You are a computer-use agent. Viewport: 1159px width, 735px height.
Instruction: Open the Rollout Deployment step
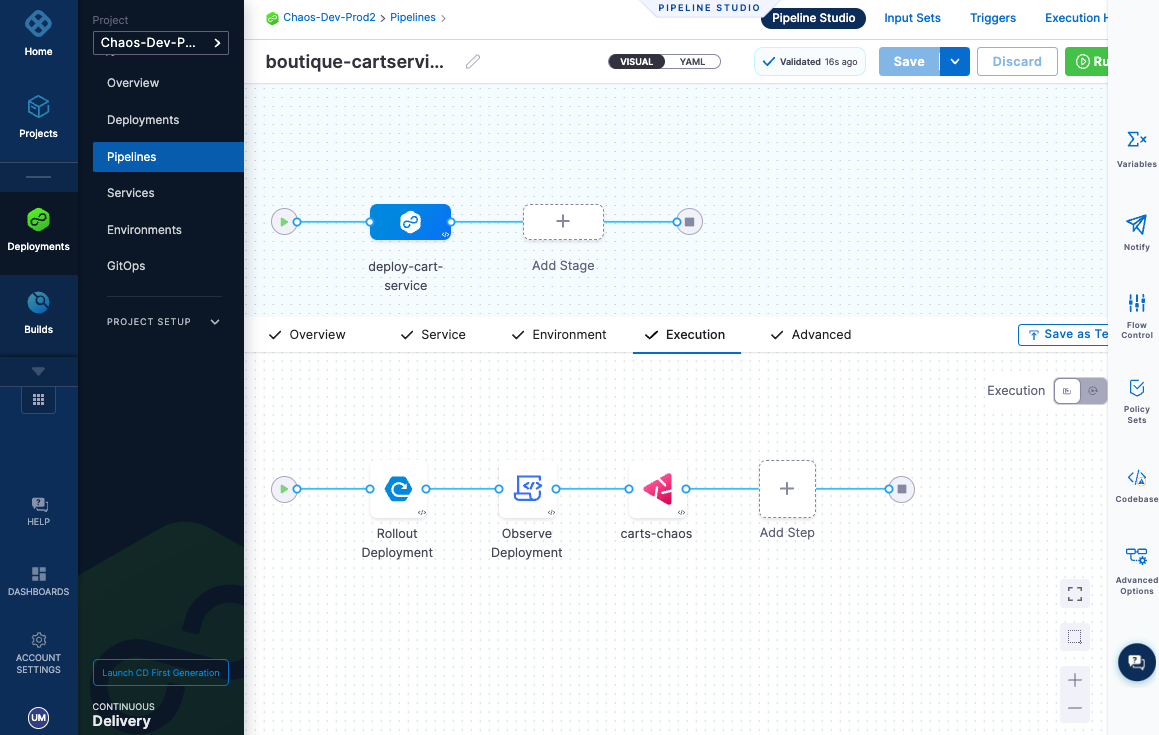coord(398,489)
